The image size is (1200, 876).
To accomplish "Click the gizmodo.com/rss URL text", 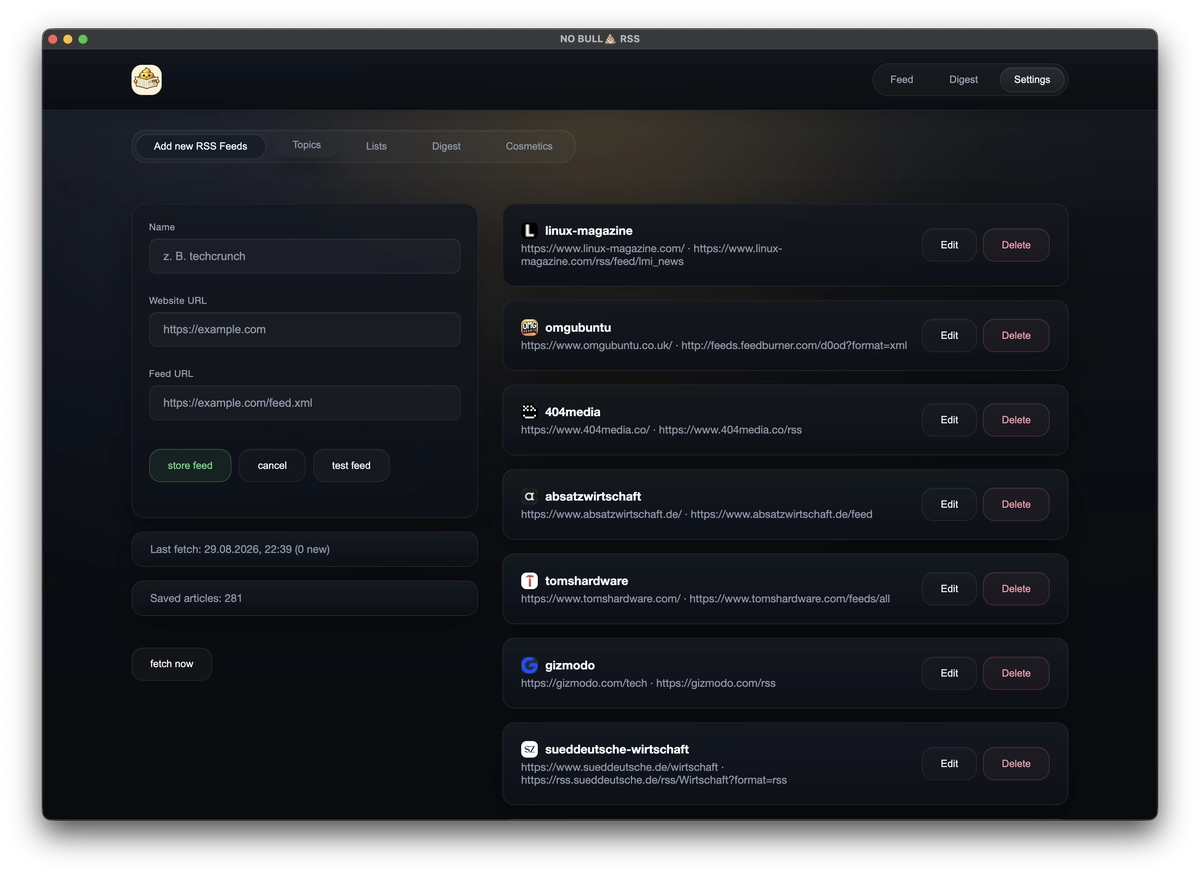I will click(x=716, y=684).
